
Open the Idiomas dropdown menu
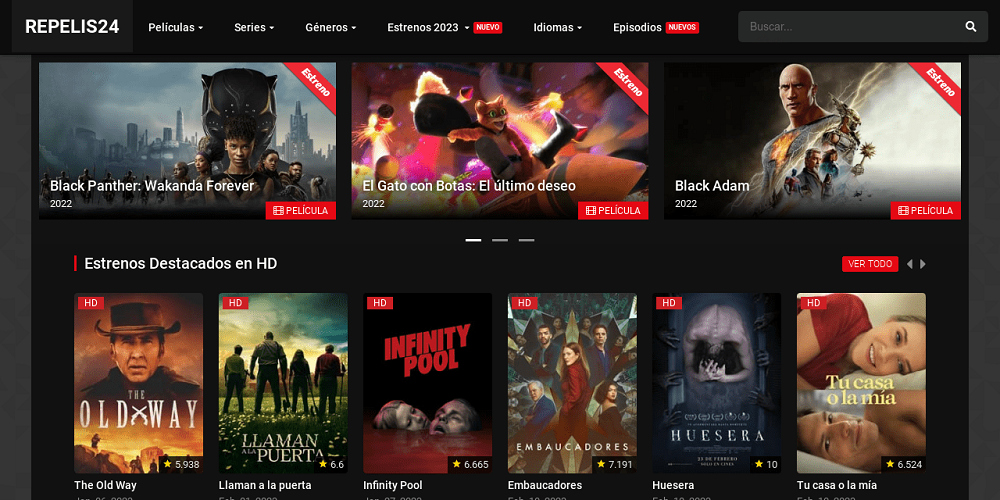tap(557, 27)
